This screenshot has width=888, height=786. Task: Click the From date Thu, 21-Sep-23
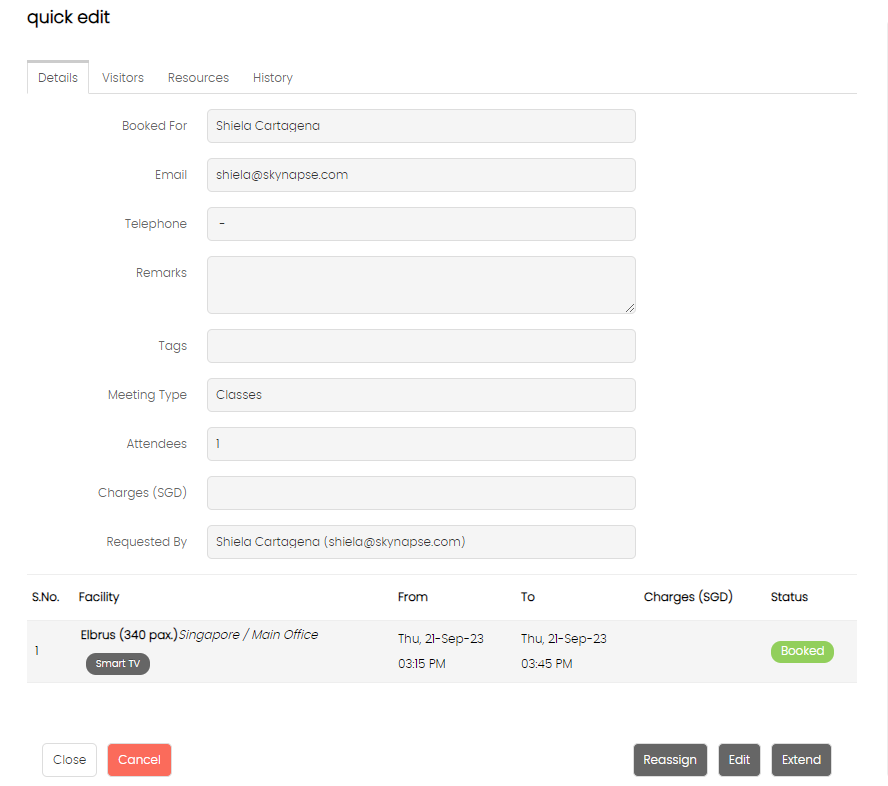(x=441, y=639)
